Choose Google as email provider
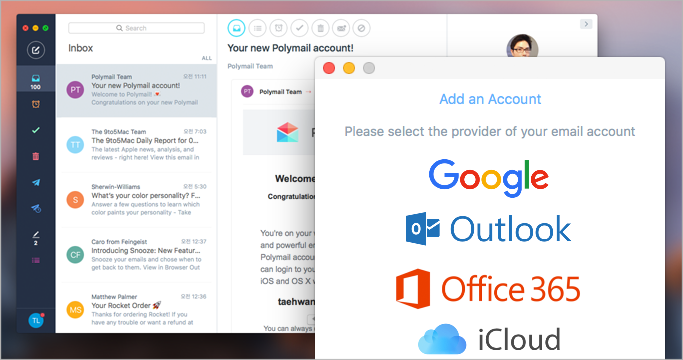This screenshot has width=683, height=360. 489,177
